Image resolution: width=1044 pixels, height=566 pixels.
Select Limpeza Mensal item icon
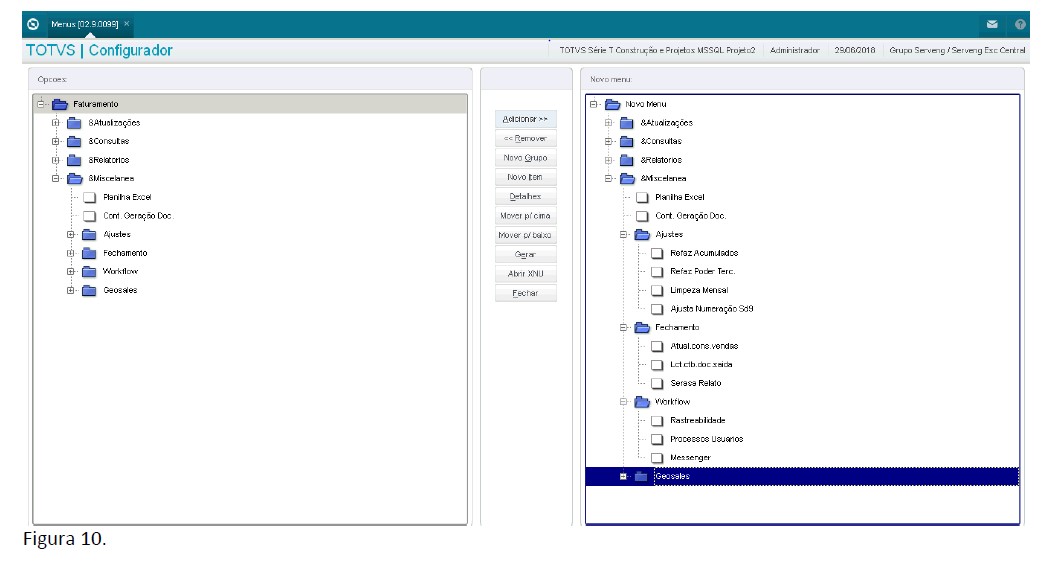[x=657, y=290]
